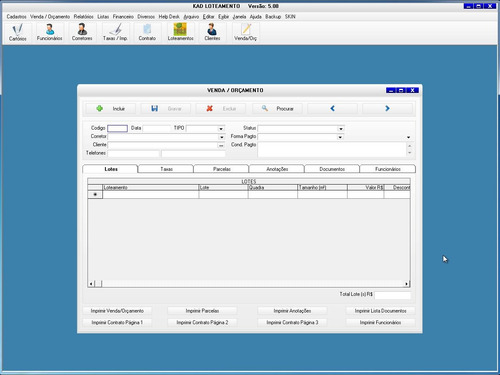500x375 pixels.
Task: Open the Diversos menu
Action: pyautogui.click(x=146, y=17)
